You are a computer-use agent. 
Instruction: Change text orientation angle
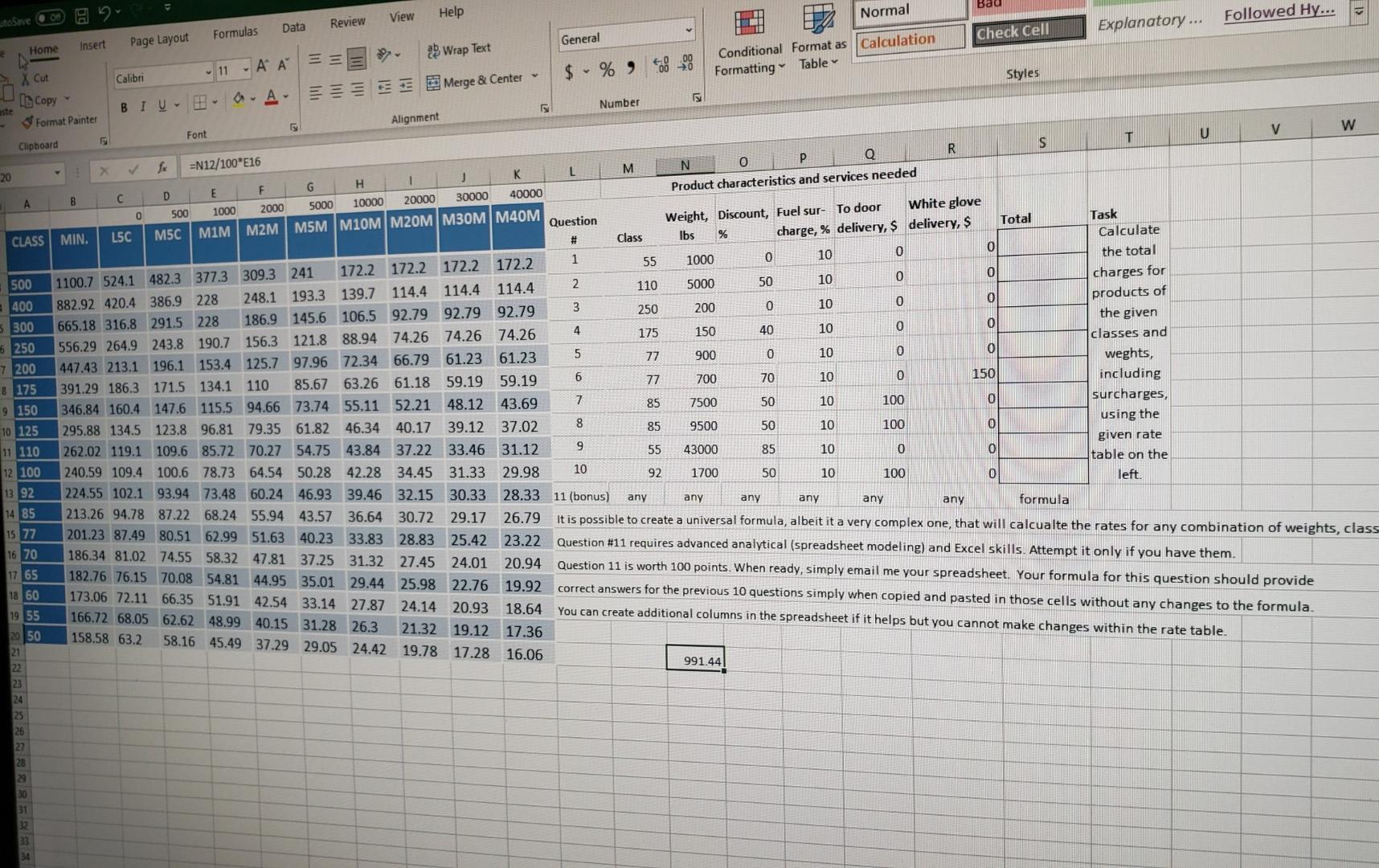(x=385, y=55)
